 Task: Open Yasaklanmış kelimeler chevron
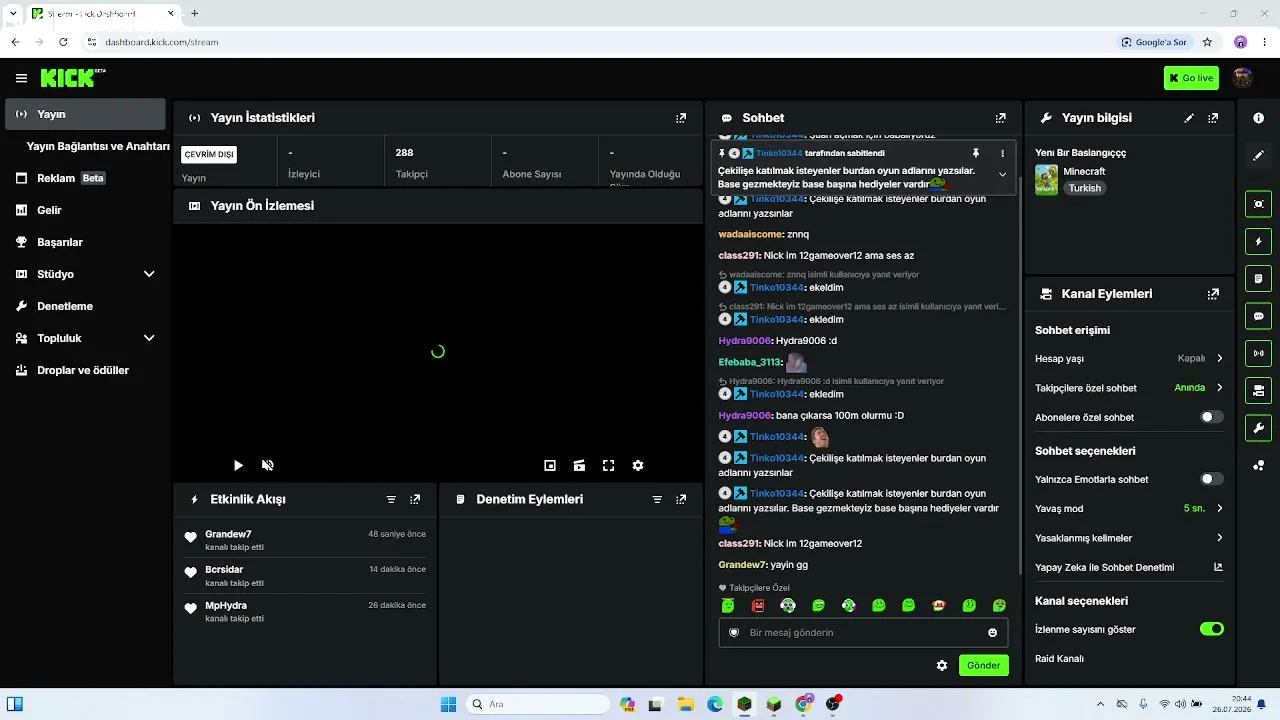point(1219,538)
